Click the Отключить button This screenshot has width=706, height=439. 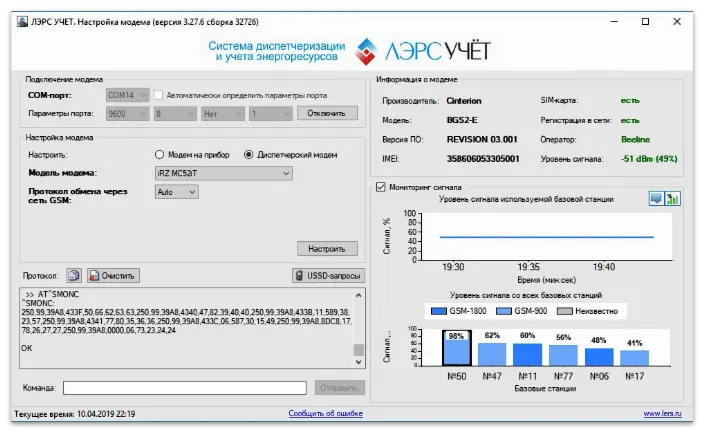(x=327, y=113)
